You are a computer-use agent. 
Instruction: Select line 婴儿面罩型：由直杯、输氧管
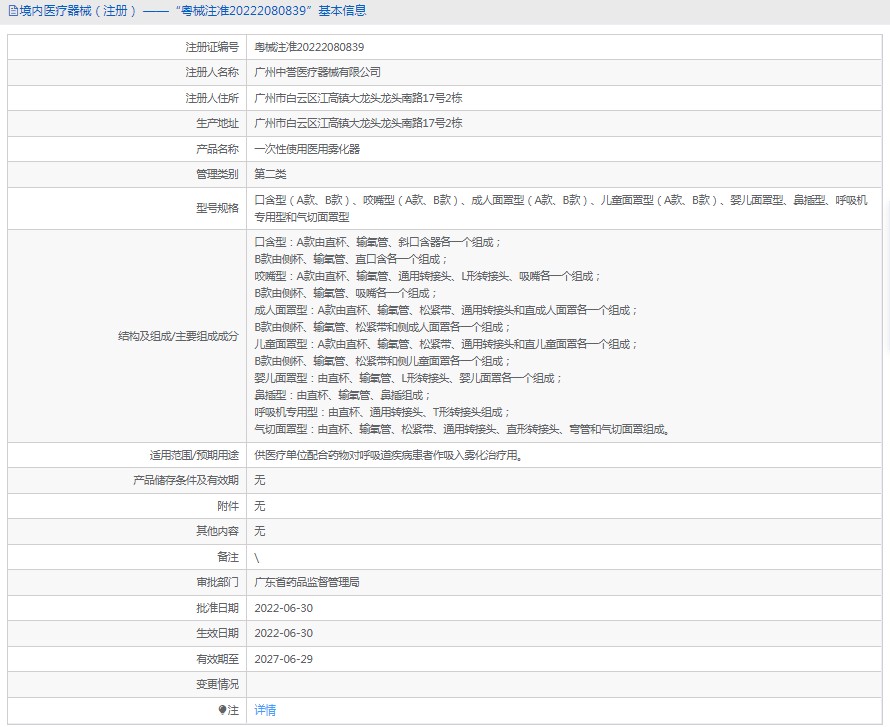(408, 379)
